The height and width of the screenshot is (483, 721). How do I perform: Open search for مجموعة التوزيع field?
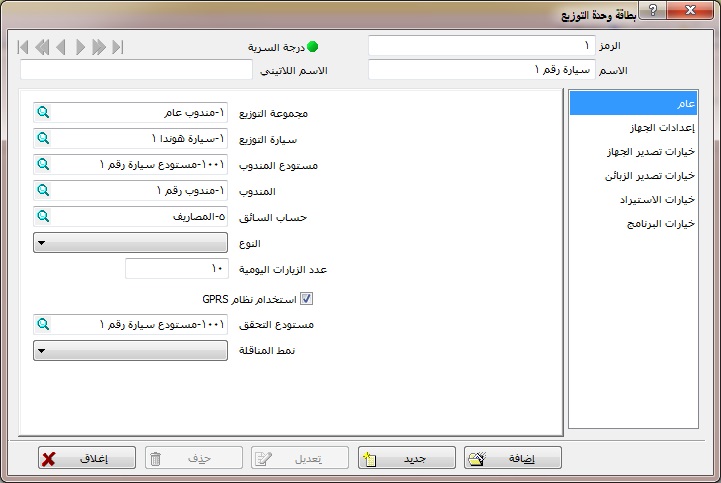pyautogui.click(x=43, y=113)
